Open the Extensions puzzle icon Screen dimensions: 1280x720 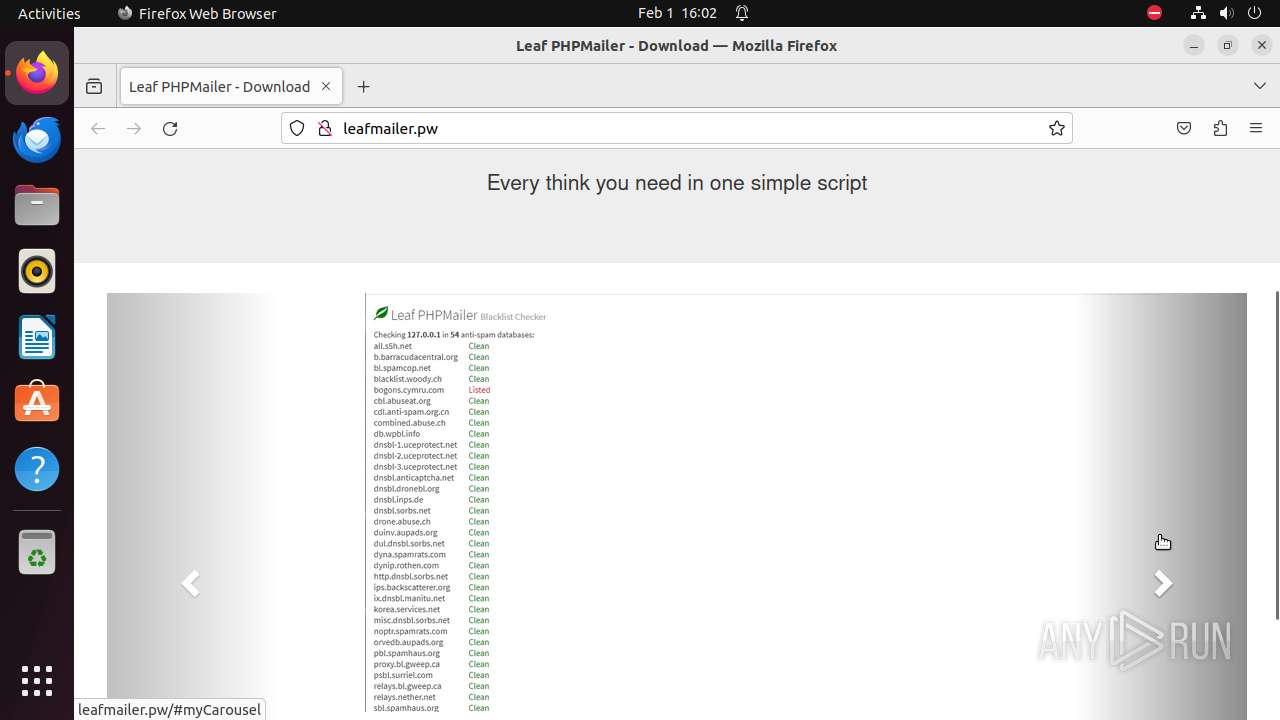pos(1220,128)
